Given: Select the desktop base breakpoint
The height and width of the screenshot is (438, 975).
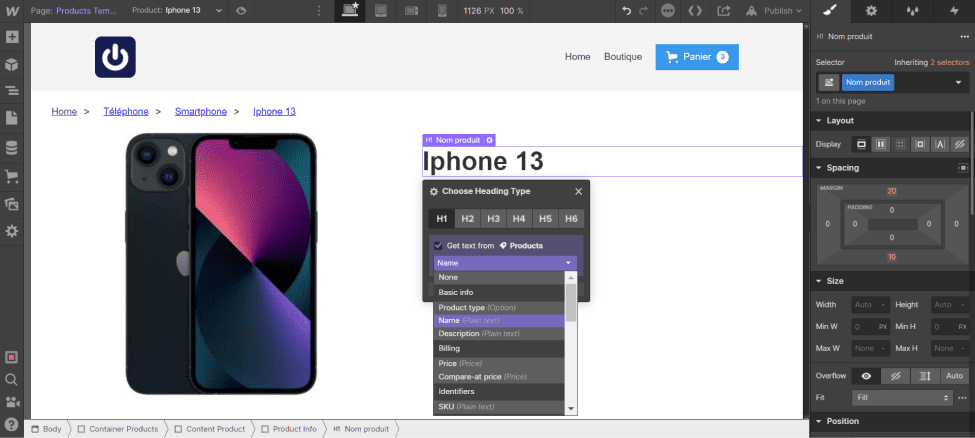Looking at the screenshot, I should click(x=350, y=11).
